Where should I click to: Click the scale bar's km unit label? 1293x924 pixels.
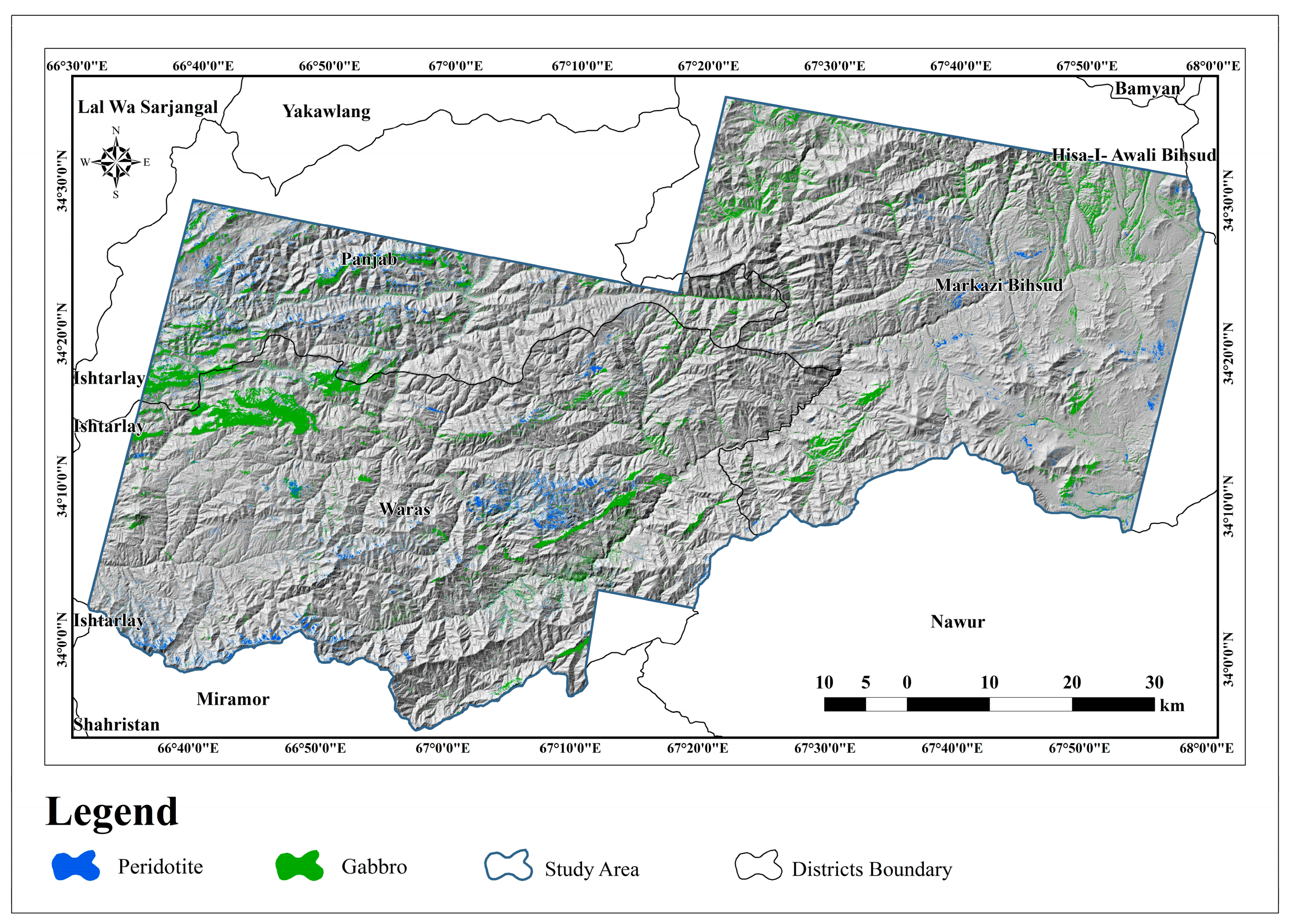coord(1172,706)
